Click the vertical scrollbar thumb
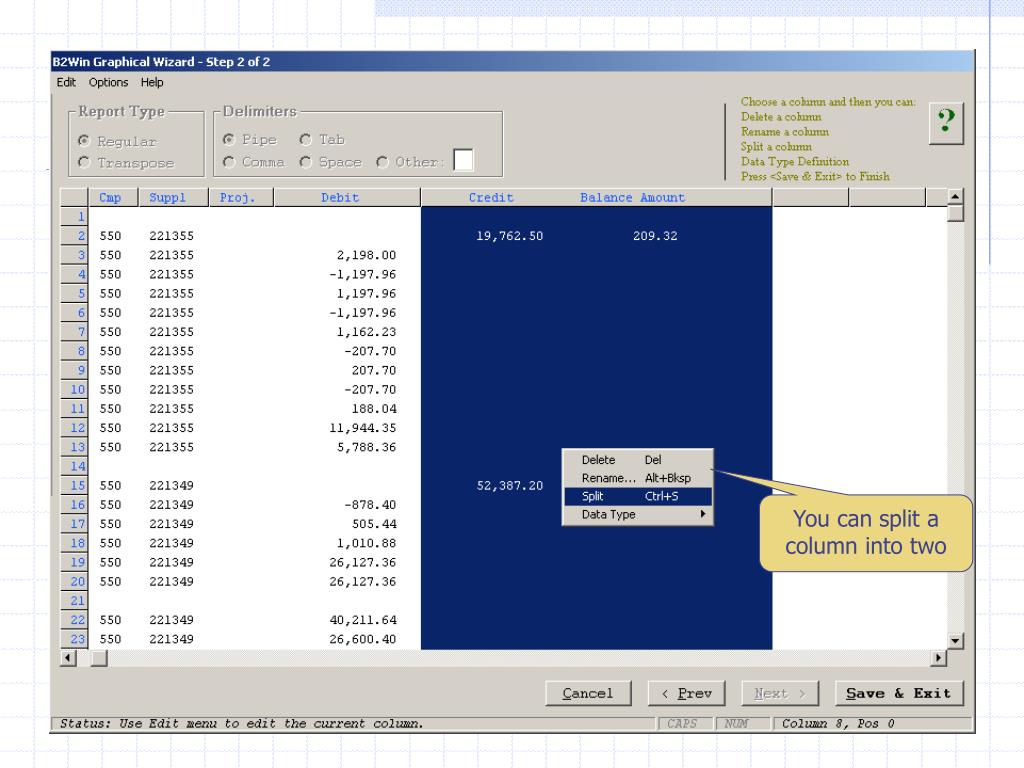The image size is (1024, 768). [955, 213]
